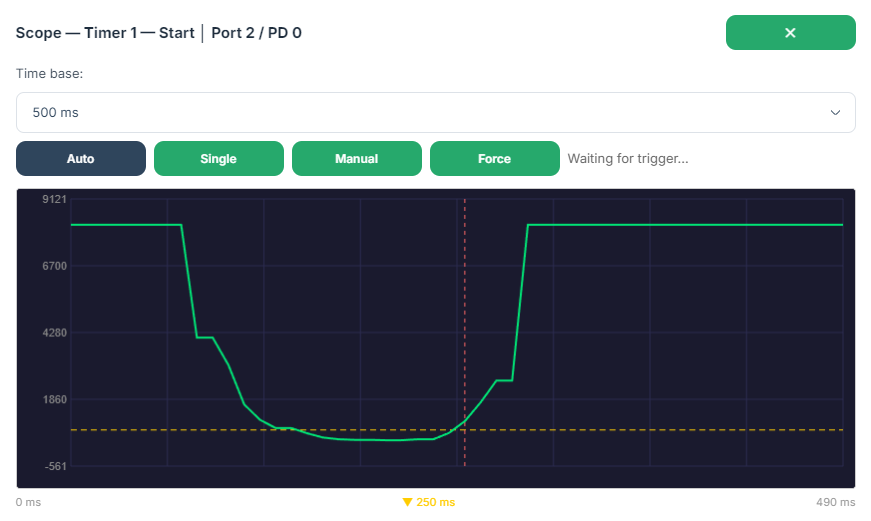Click the chevron arrow in Time base selector
This screenshot has height=521, width=871.
click(x=835, y=113)
